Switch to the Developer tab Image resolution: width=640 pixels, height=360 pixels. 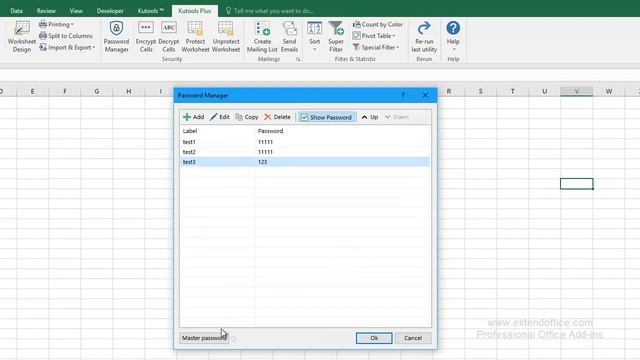(110, 11)
